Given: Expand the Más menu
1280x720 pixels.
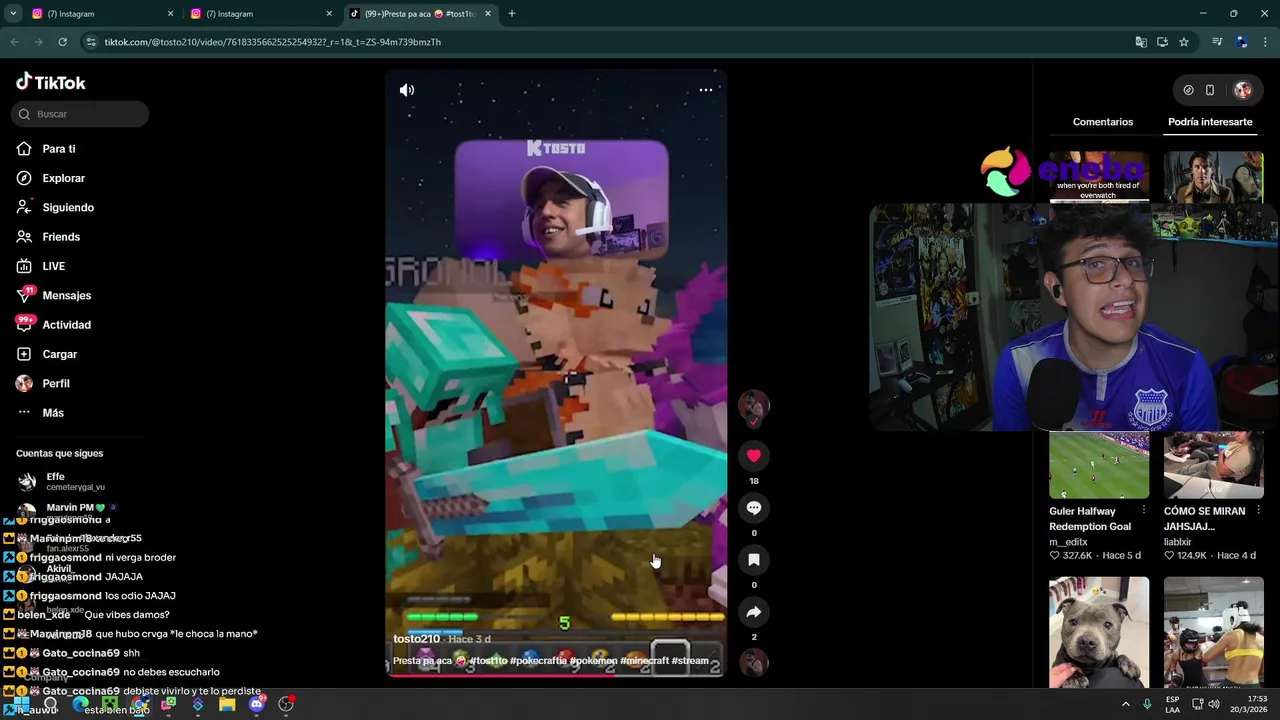Looking at the screenshot, I should pyautogui.click(x=41, y=413).
